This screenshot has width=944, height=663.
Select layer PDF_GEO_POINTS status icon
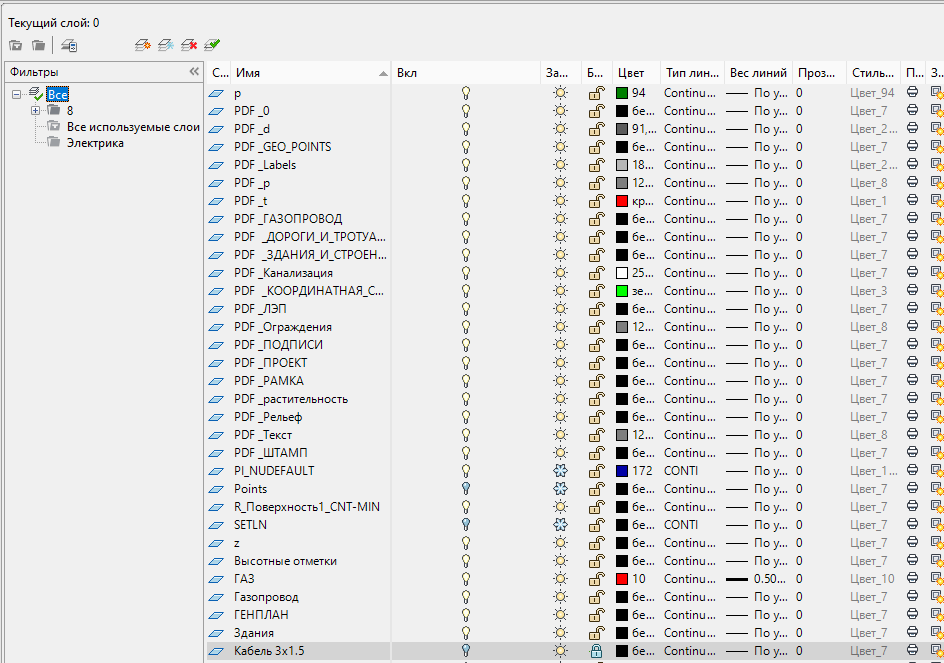coord(216,147)
